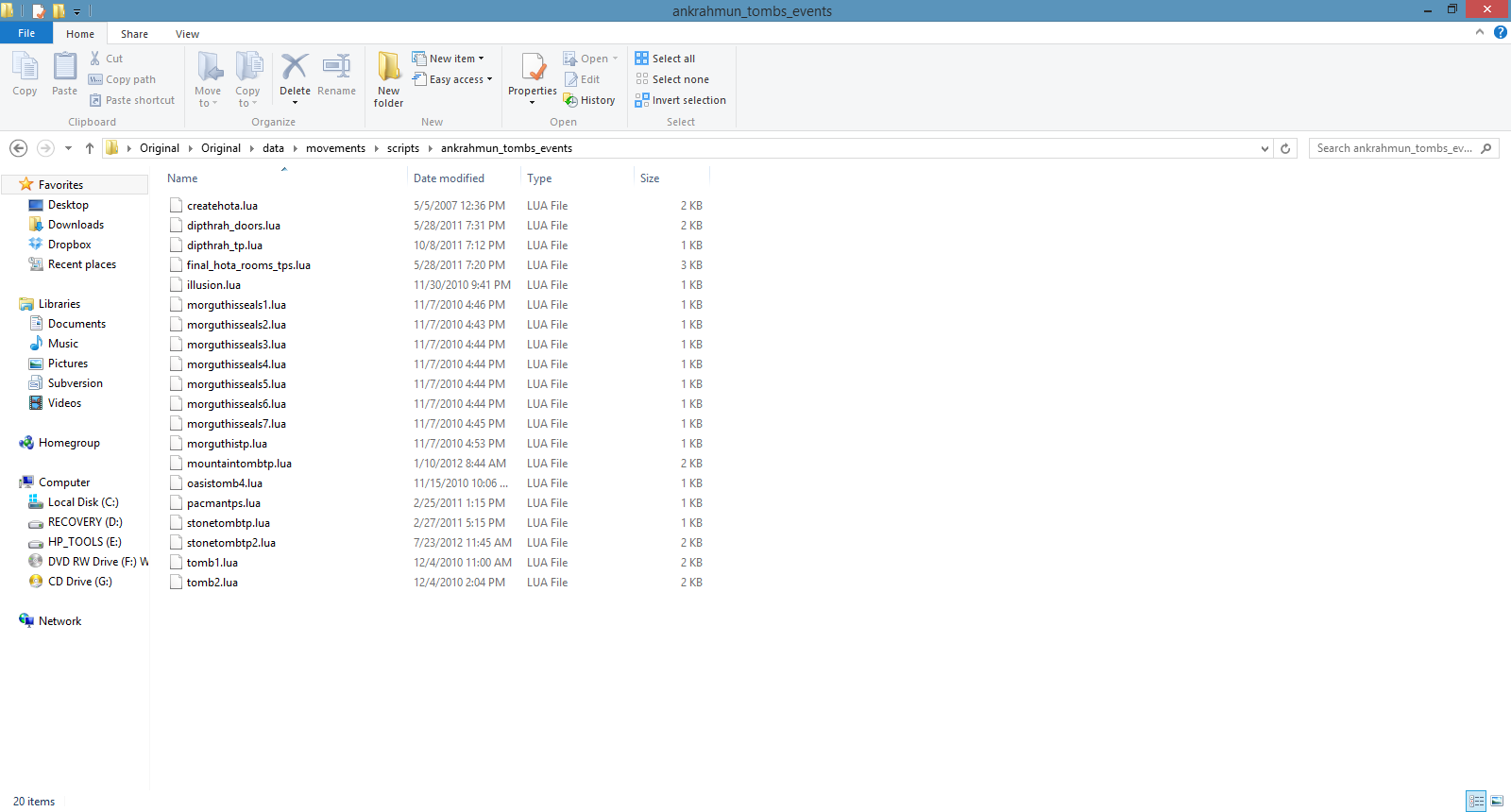Image resolution: width=1511 pixels, height=812 pixels.
Task: Select the illusion.lua file
Action: click(213, 285)
